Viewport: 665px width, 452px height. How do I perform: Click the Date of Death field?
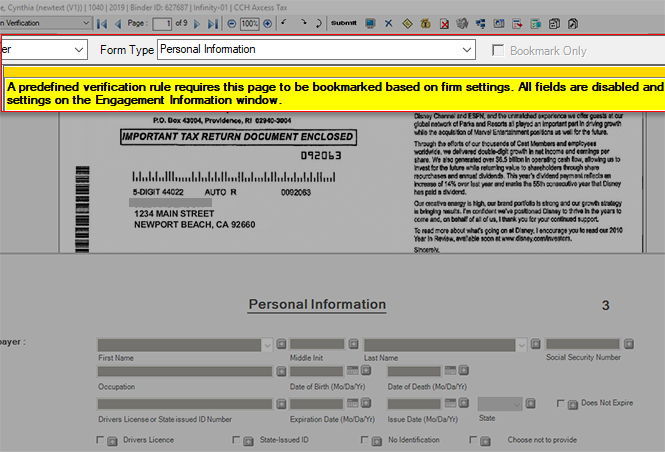point(414,371)
